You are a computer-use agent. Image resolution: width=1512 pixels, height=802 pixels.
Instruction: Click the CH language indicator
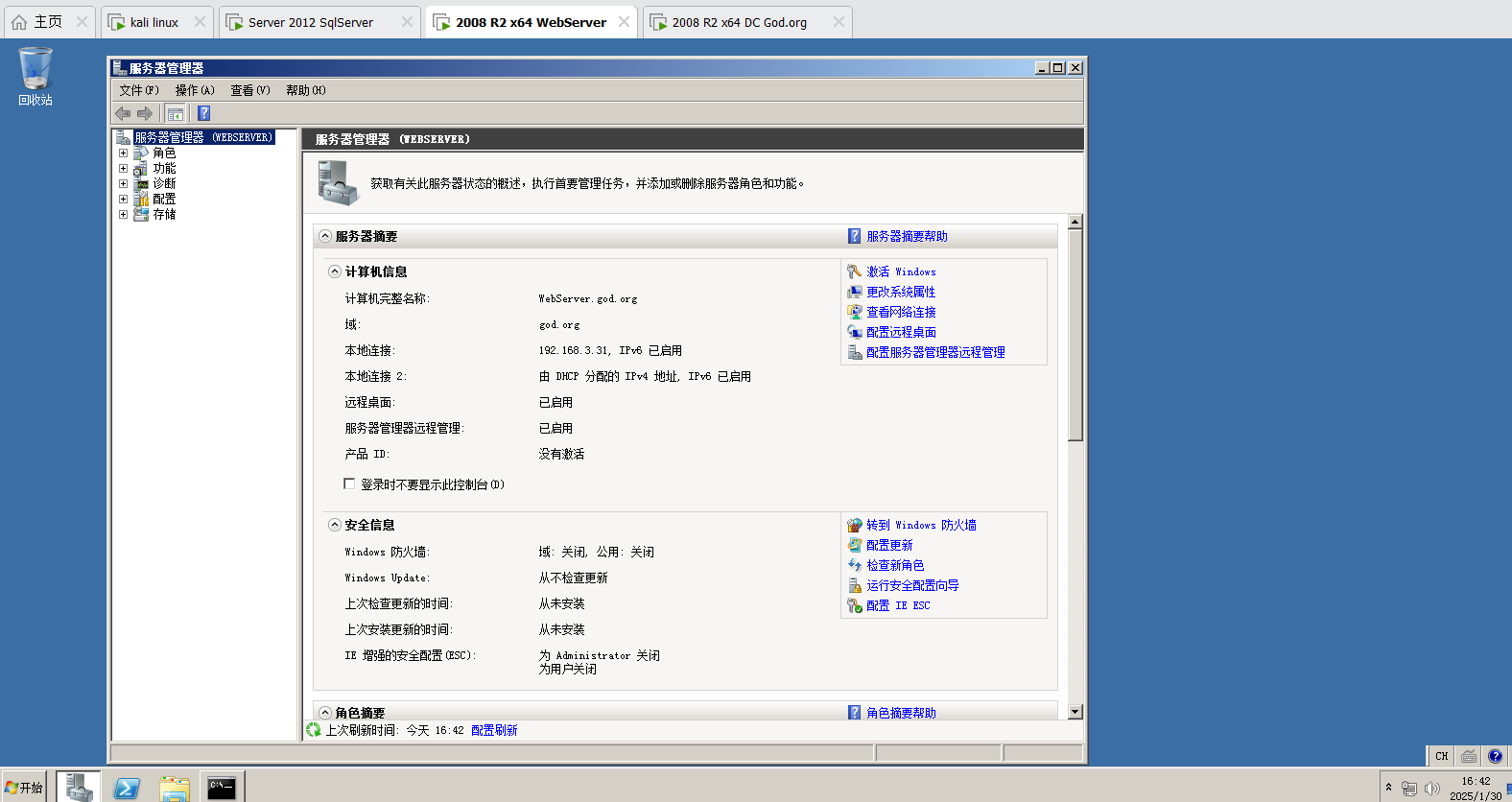[1441, 756]
